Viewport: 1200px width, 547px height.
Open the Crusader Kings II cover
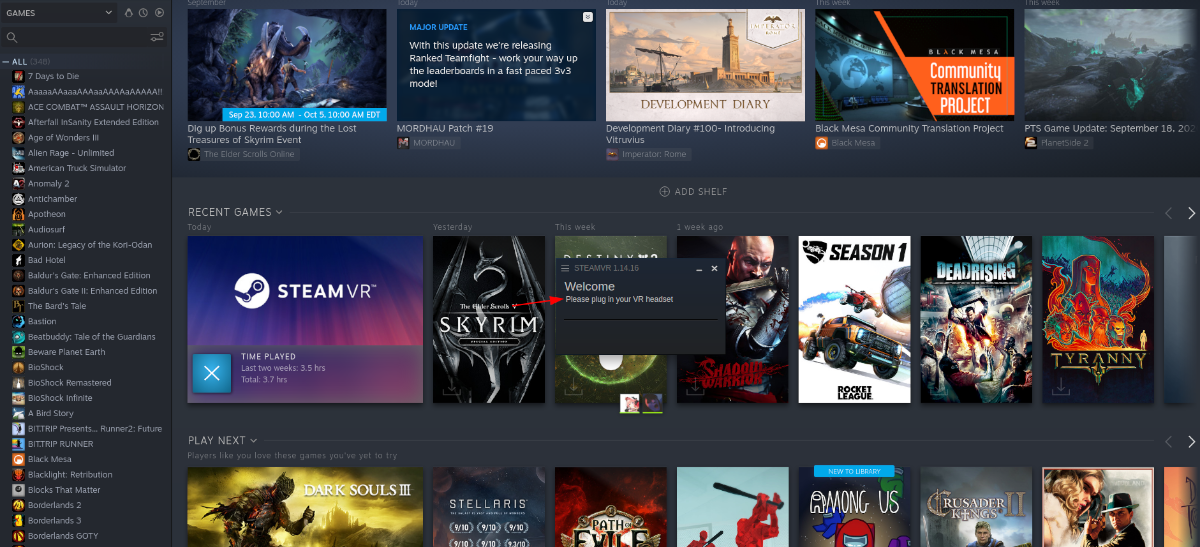click(977, 507)
